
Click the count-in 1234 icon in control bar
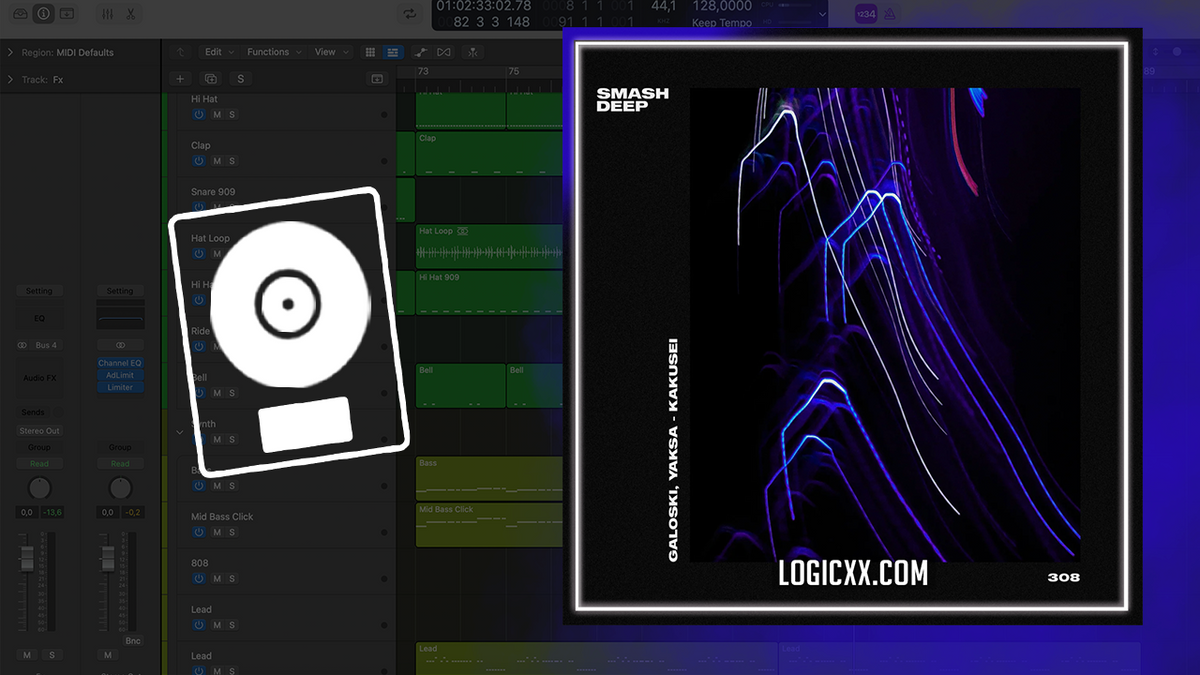tap(866, 13)
